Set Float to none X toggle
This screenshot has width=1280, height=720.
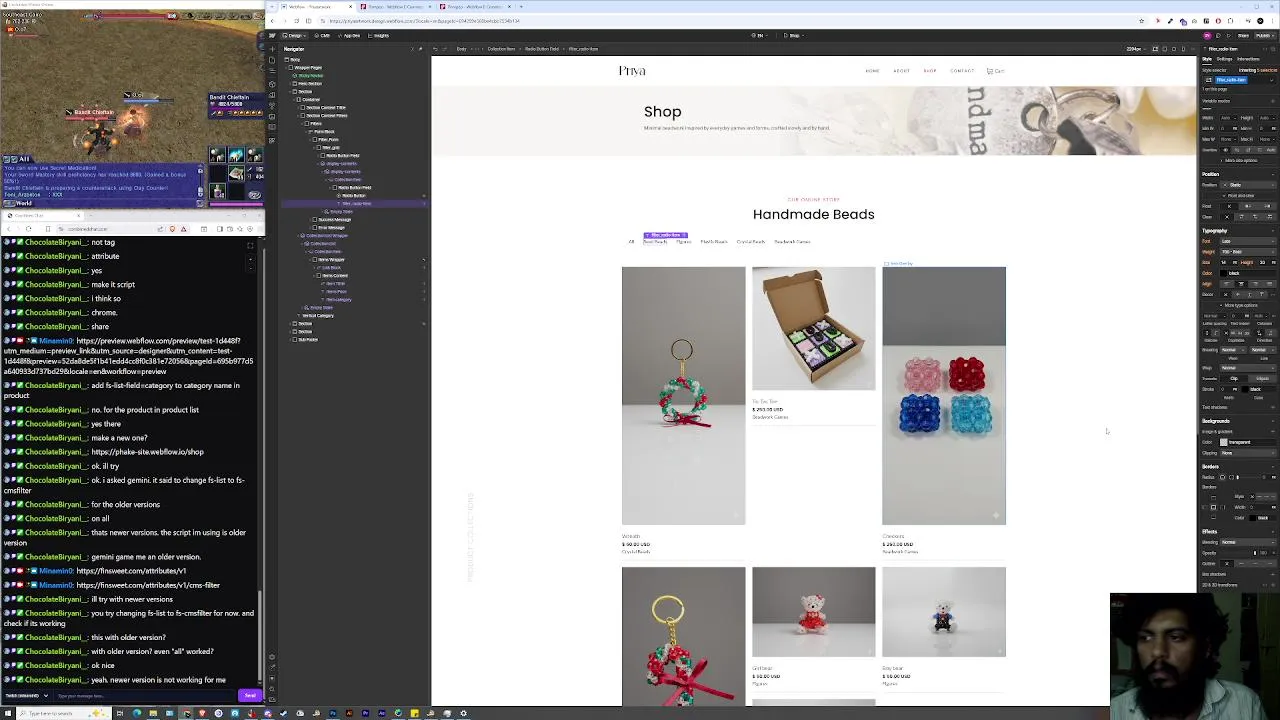pos(1229,206)
